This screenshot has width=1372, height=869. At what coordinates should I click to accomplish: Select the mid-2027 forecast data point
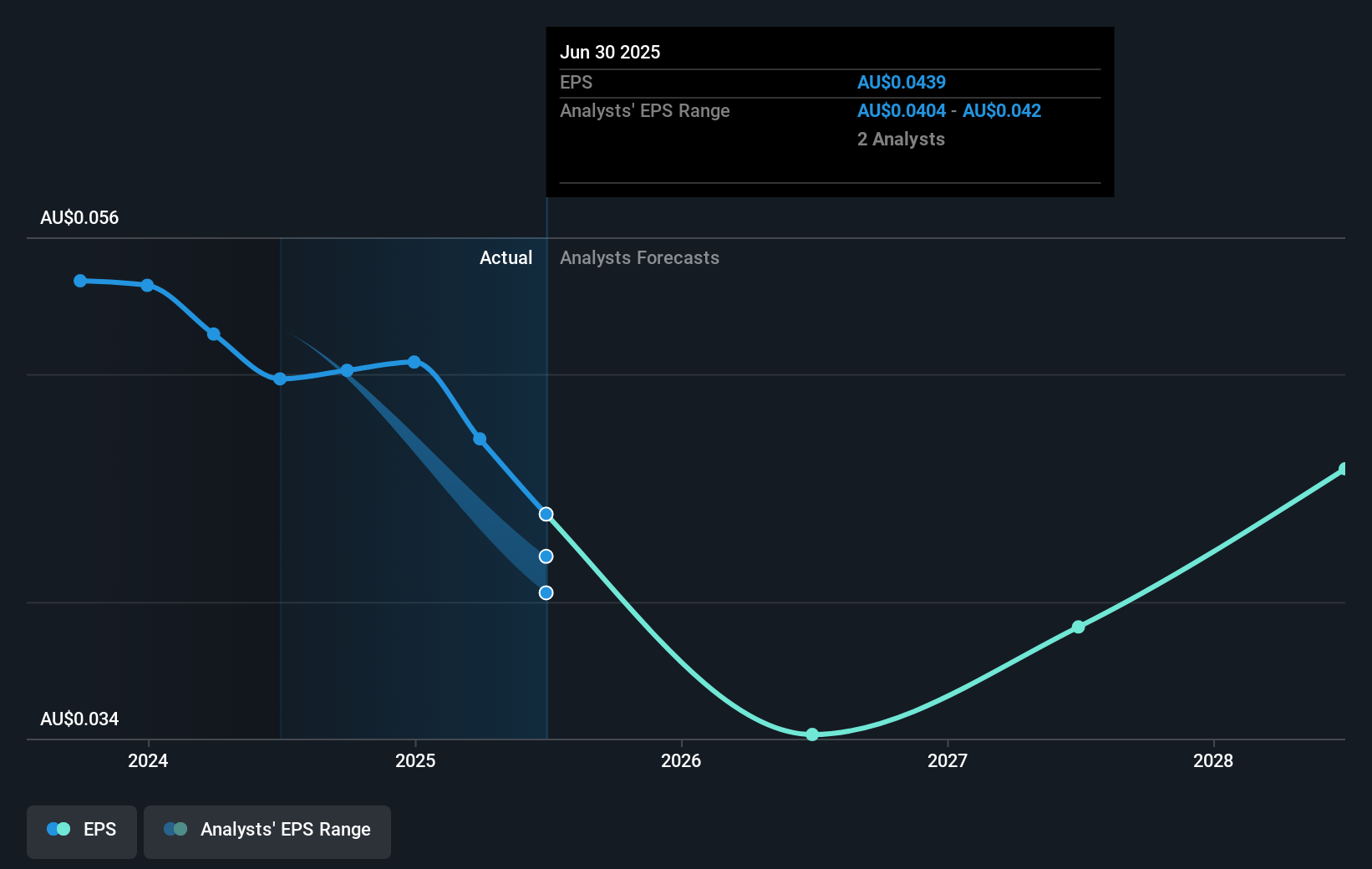pos(1079,627)
